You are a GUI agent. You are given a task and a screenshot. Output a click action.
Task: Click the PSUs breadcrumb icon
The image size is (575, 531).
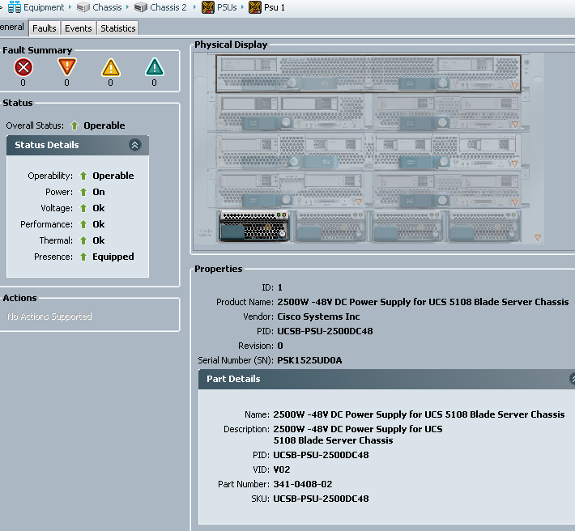(208, 7)
